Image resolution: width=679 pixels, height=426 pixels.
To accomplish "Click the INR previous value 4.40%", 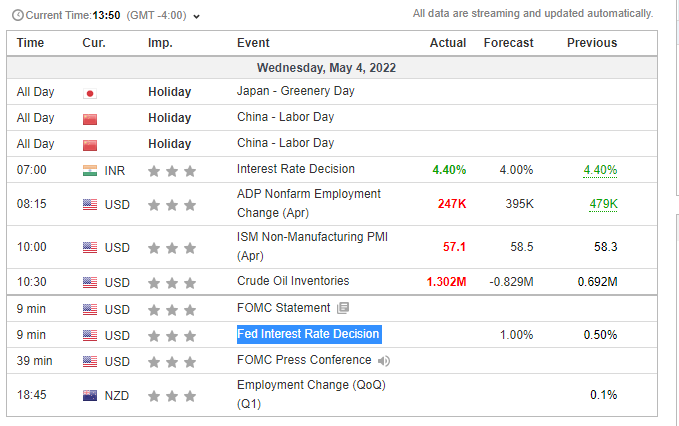I will coord(600,170).
